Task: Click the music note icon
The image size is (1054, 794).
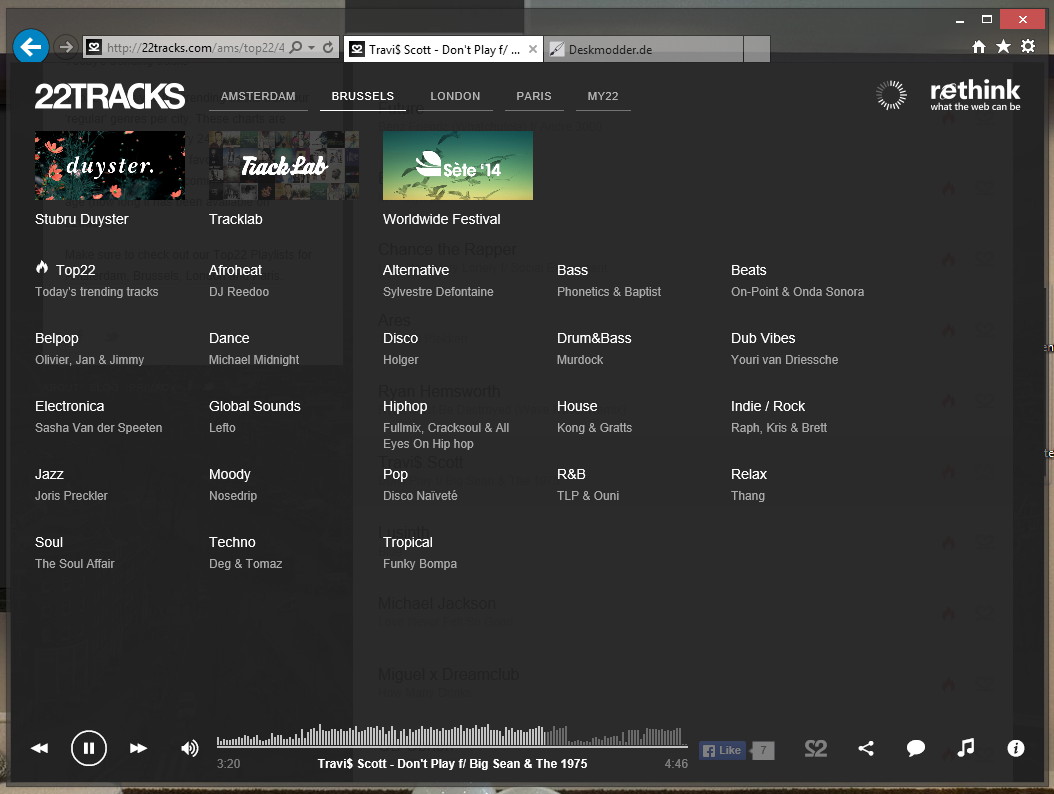Action: pyautogui.click(x=966, y=748)
